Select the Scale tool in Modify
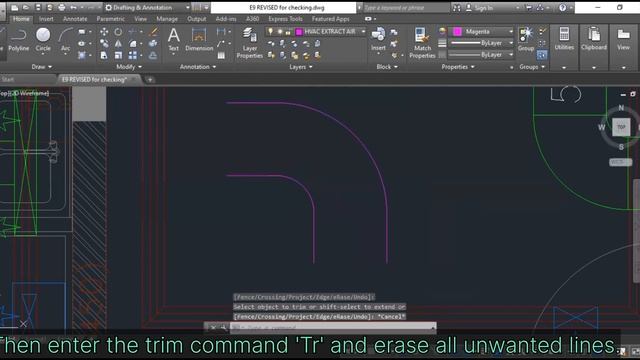The image size is (640, 360). pyautogui.click(x=118, y=55)
